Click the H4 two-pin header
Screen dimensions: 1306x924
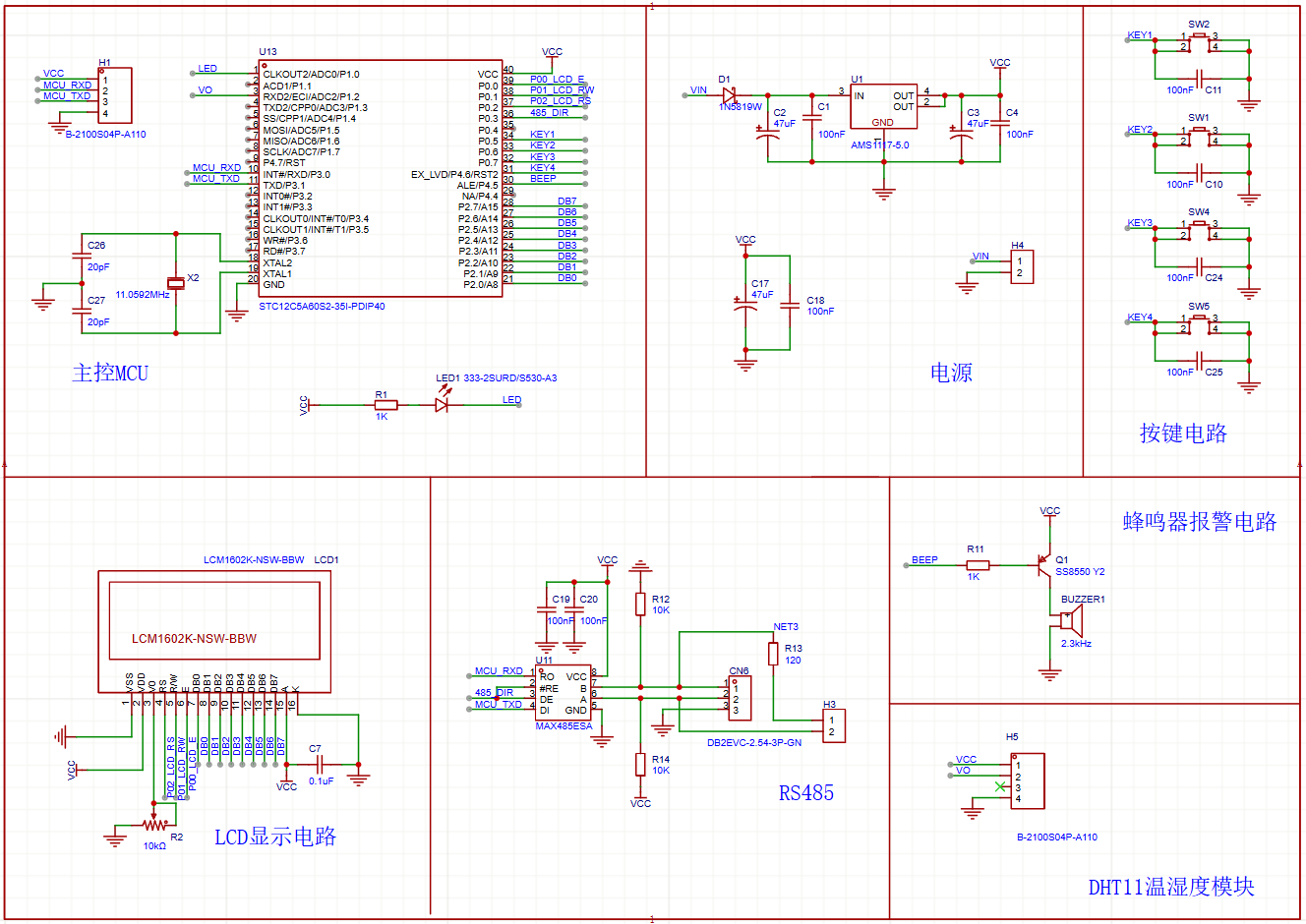click(x=1022, y=267)
